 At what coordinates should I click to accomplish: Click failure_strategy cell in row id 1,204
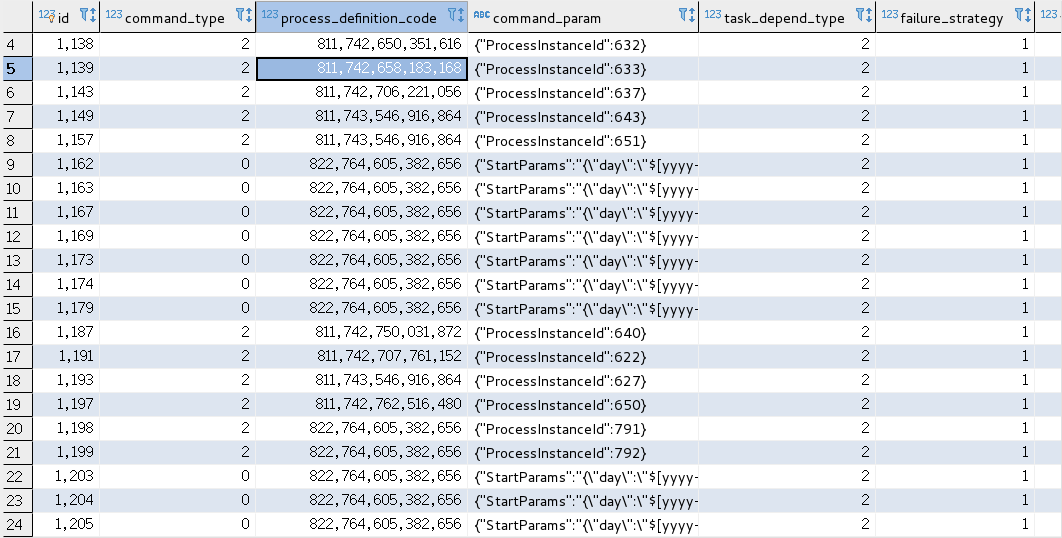coord(955,500)
